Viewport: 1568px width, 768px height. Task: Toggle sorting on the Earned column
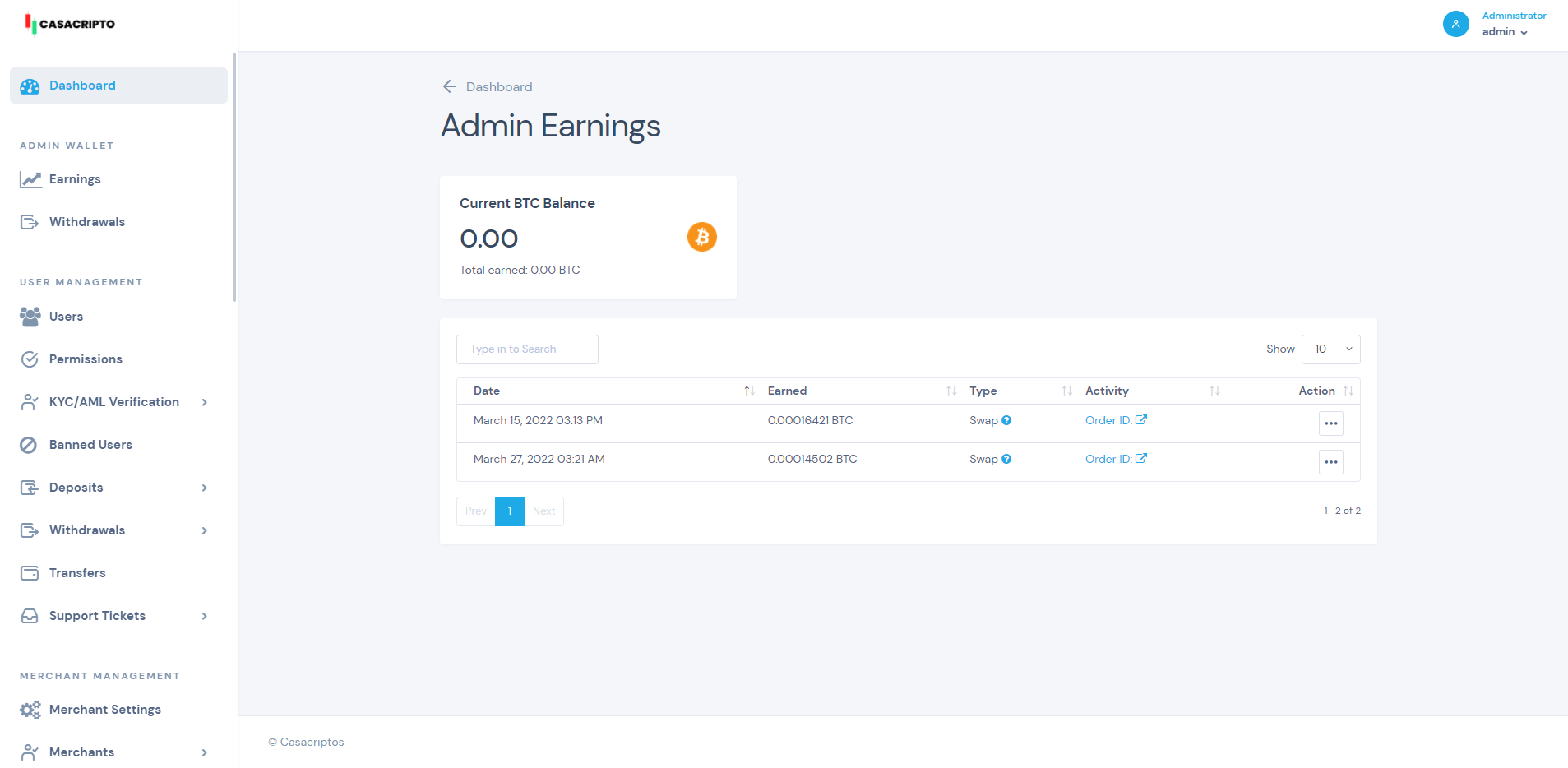pos(951,391)
